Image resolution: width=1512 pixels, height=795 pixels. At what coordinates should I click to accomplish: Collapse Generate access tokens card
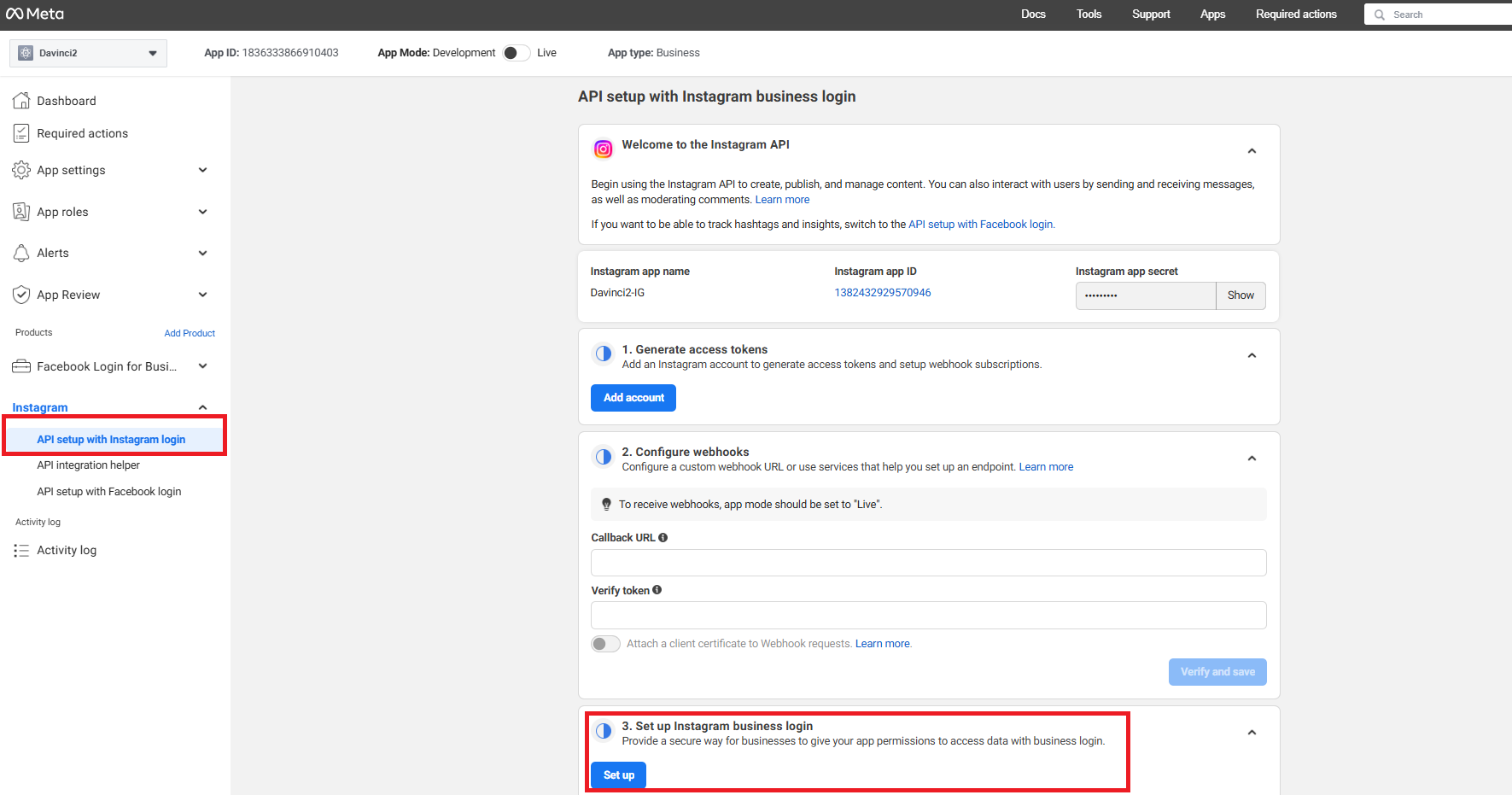(x=1252, y=356)
